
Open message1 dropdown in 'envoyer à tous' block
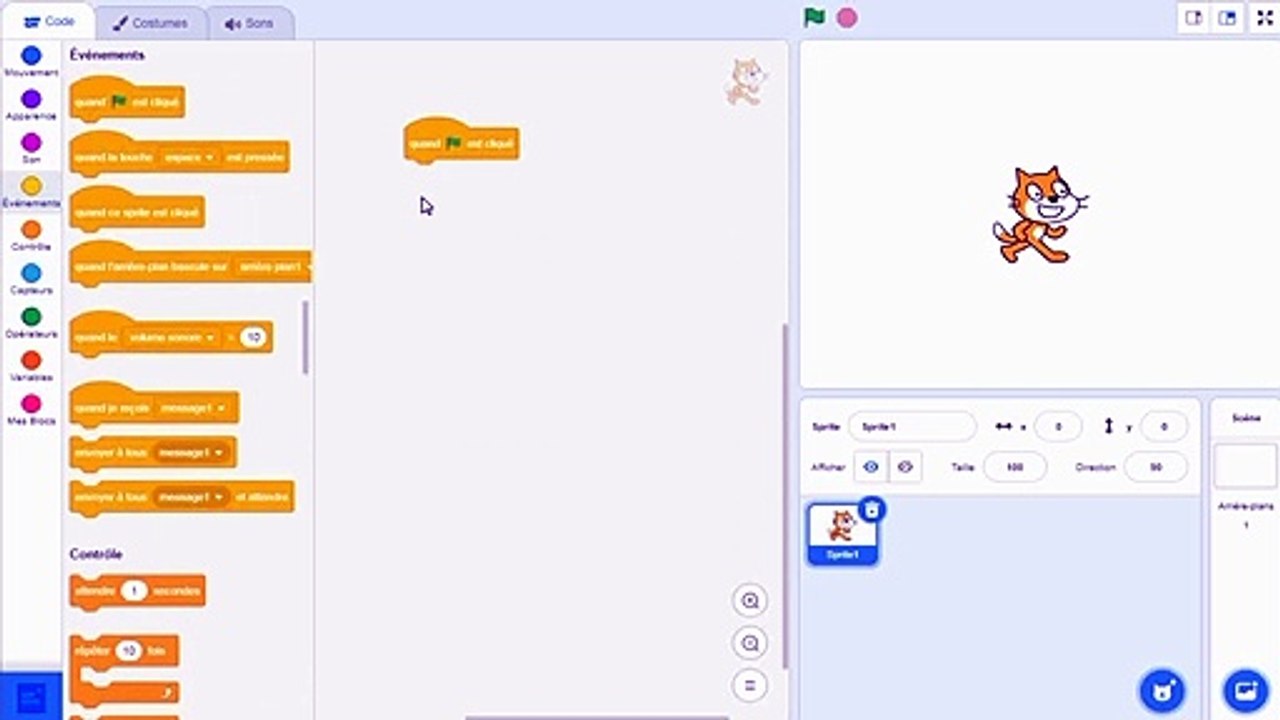coord(190,452)
